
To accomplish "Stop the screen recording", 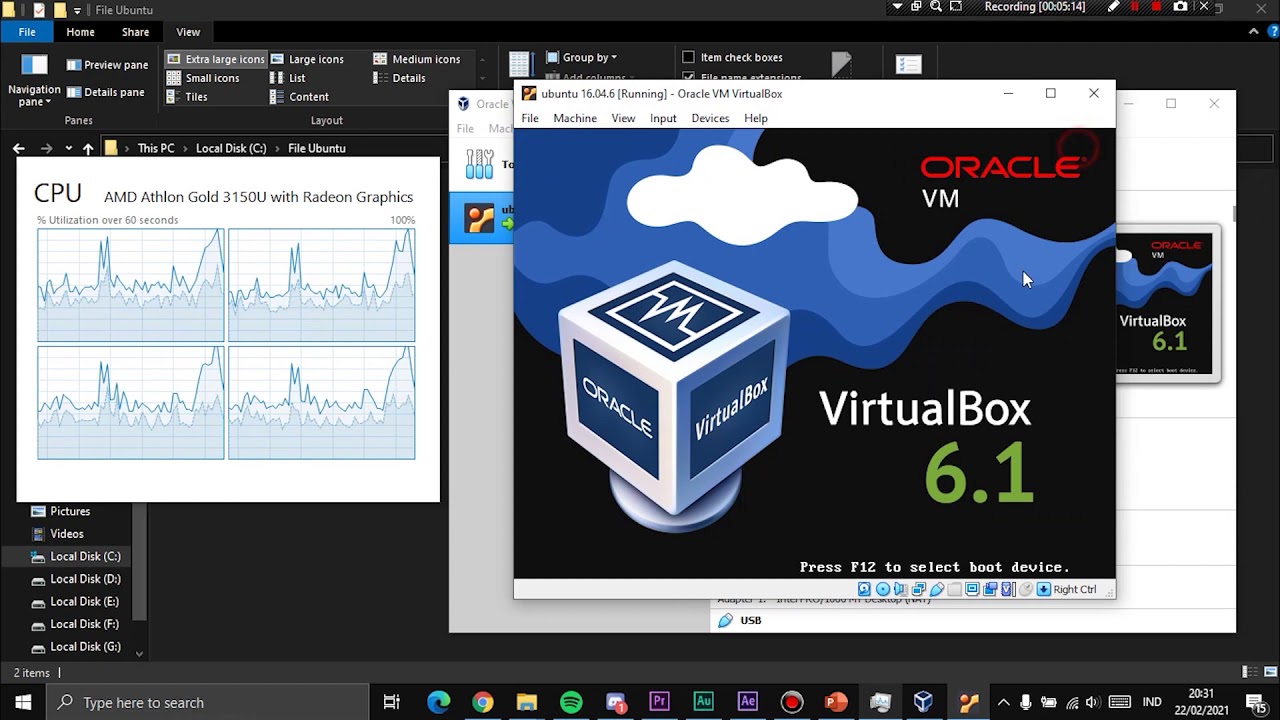I will click(x=1156, y=6).
